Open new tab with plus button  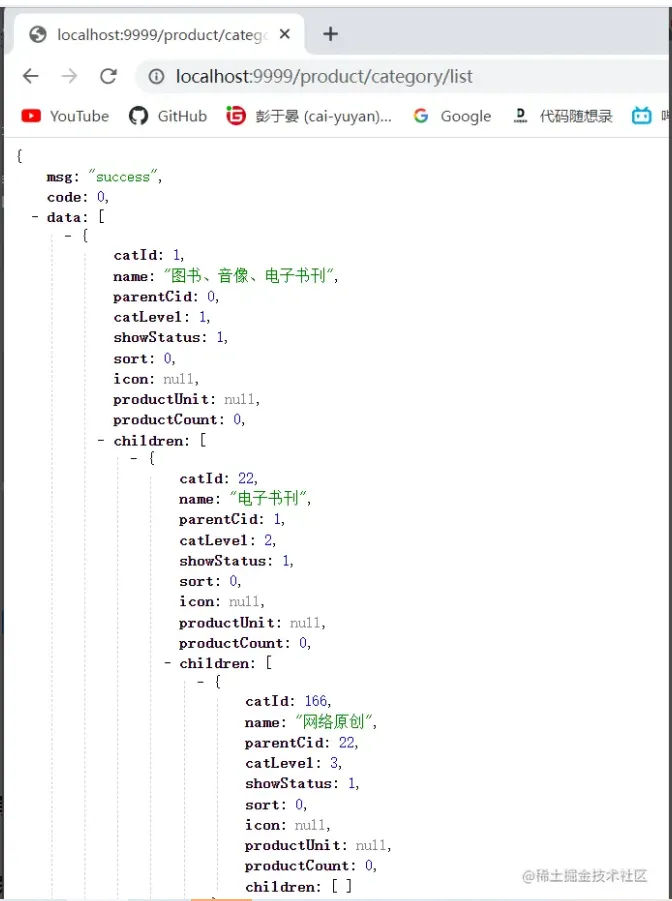click(x=331, y=34)
